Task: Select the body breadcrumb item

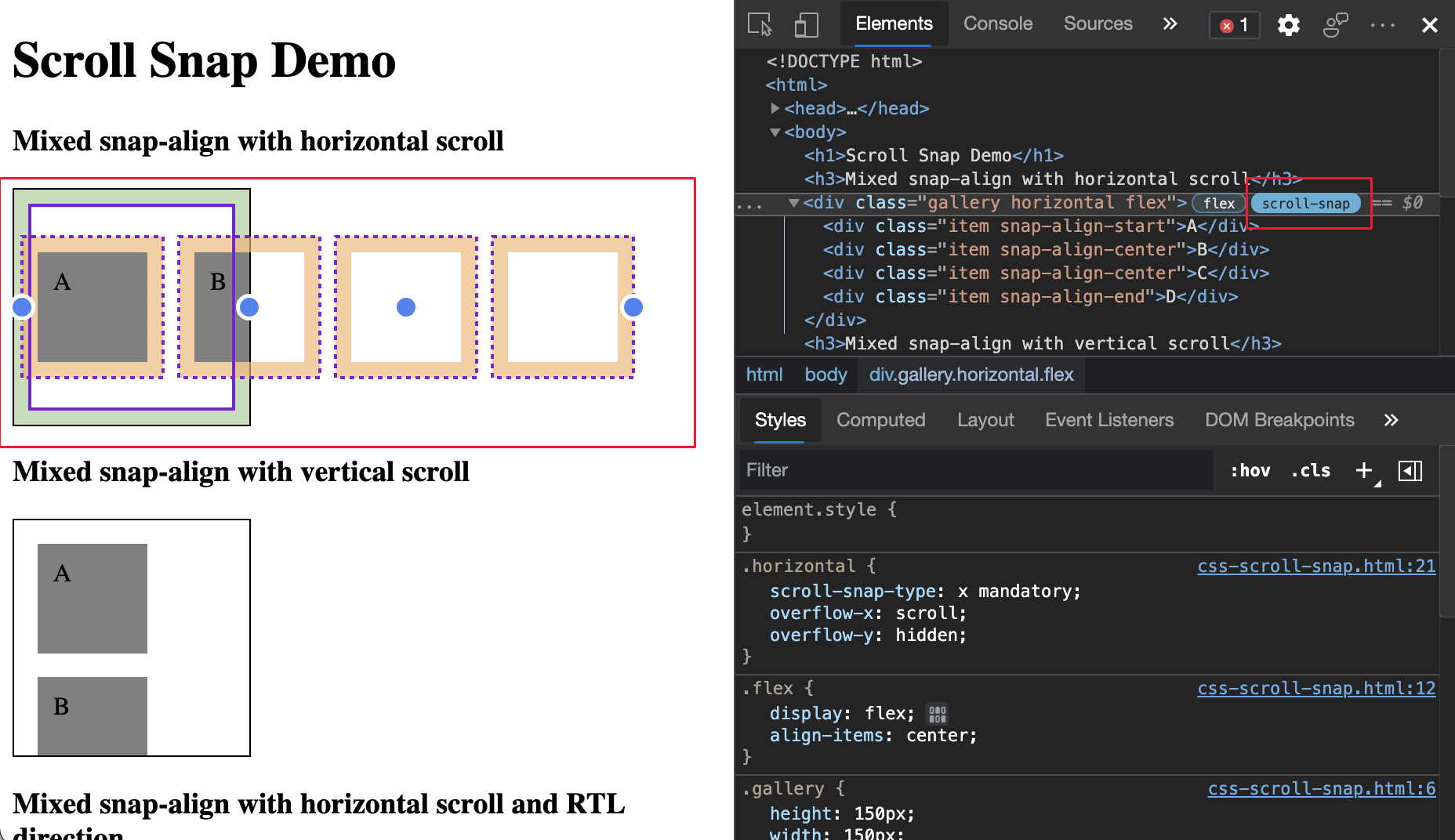Action: pos(825,375)
